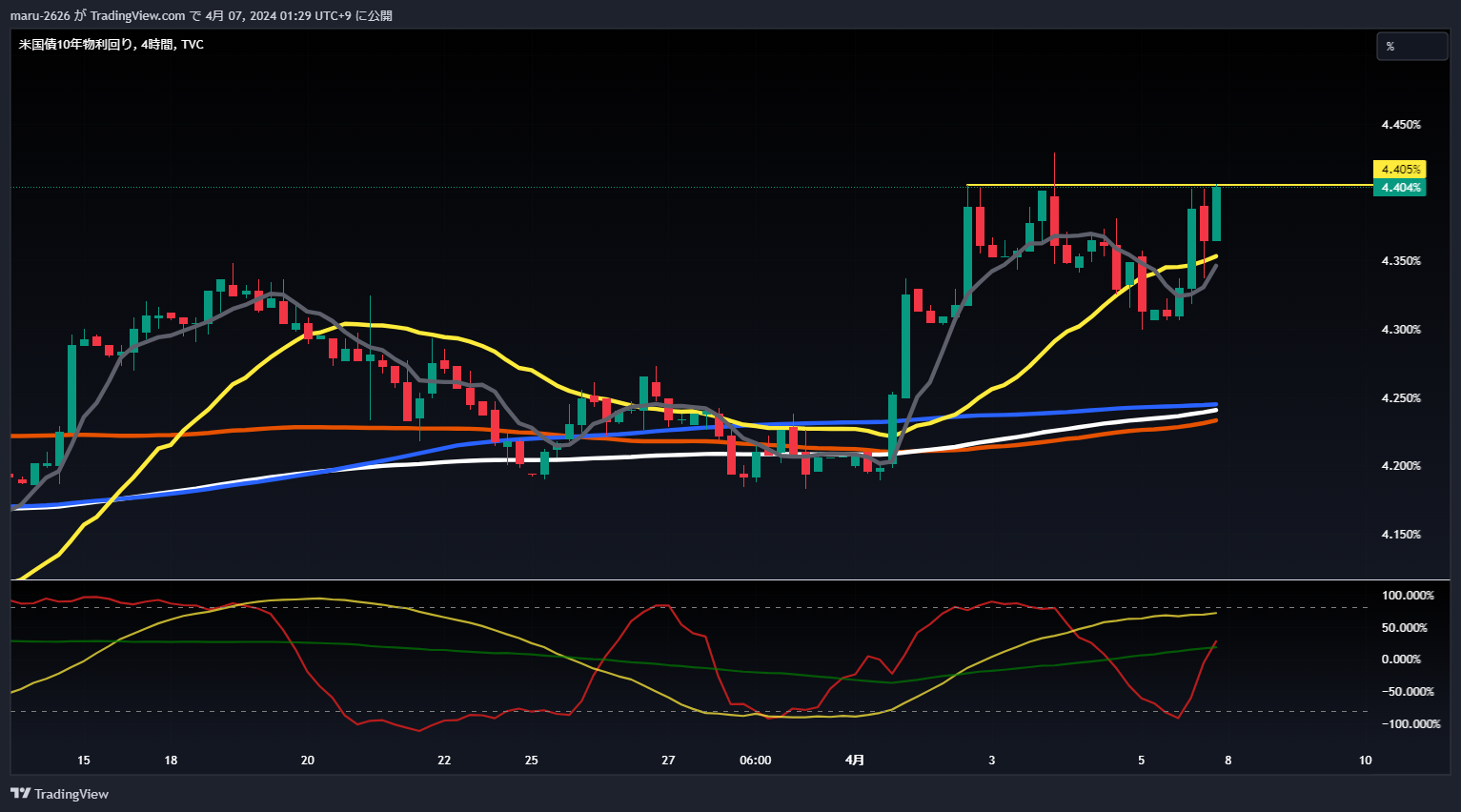Screen dimensions: 1461x812
Task: Click the date label 18 on time axis
Action: coord(171,761)
